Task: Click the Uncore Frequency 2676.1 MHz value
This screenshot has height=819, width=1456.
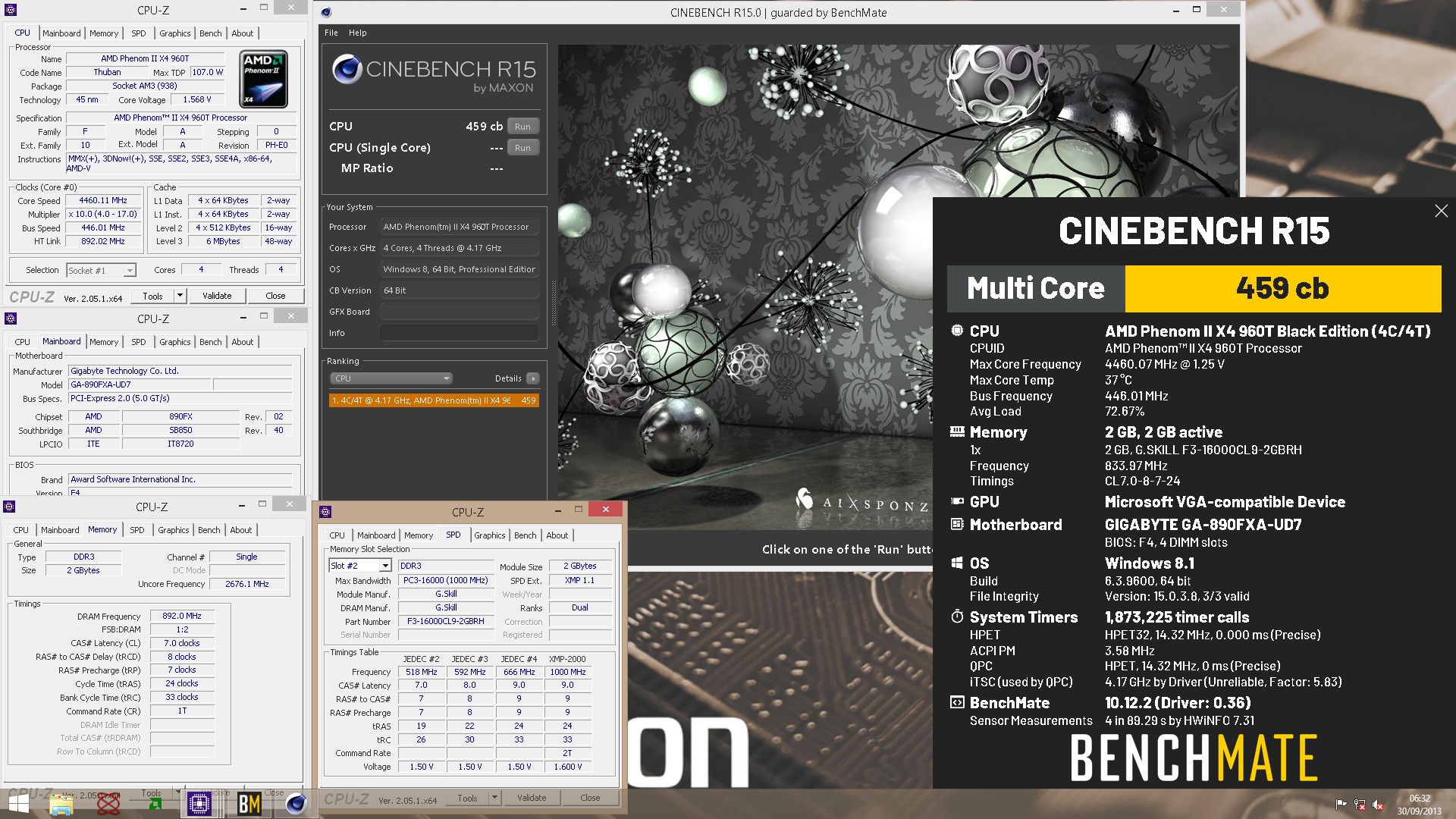Action: tap(247, 584)
